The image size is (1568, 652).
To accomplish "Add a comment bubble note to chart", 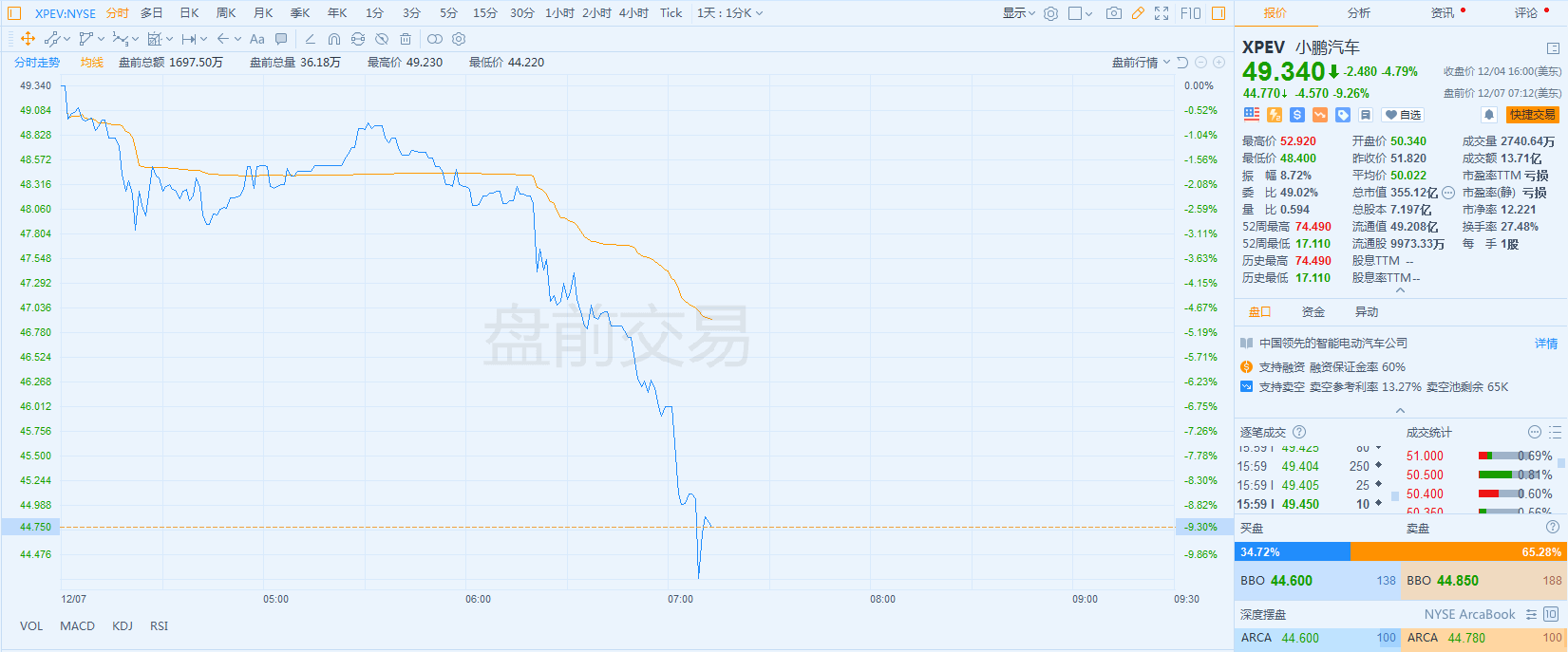I will [281, 39].
